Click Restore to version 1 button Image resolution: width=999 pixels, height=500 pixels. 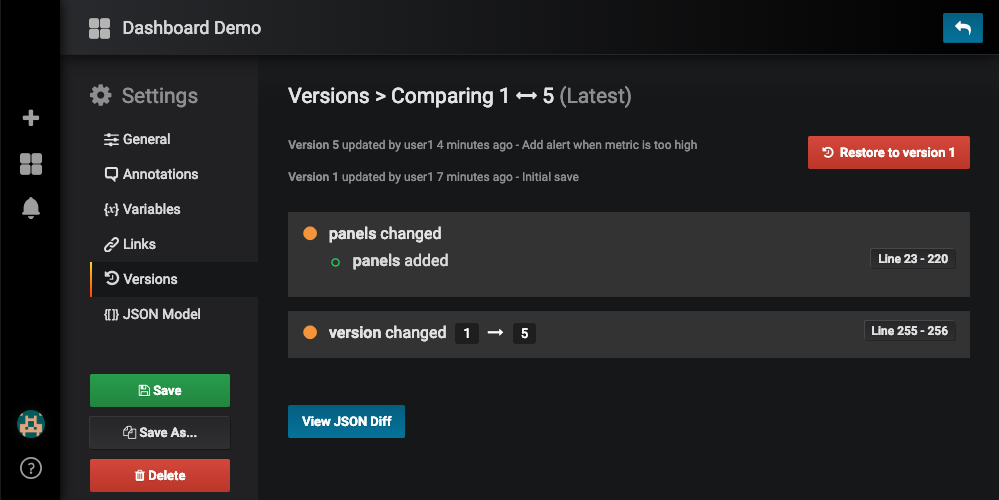888,153
